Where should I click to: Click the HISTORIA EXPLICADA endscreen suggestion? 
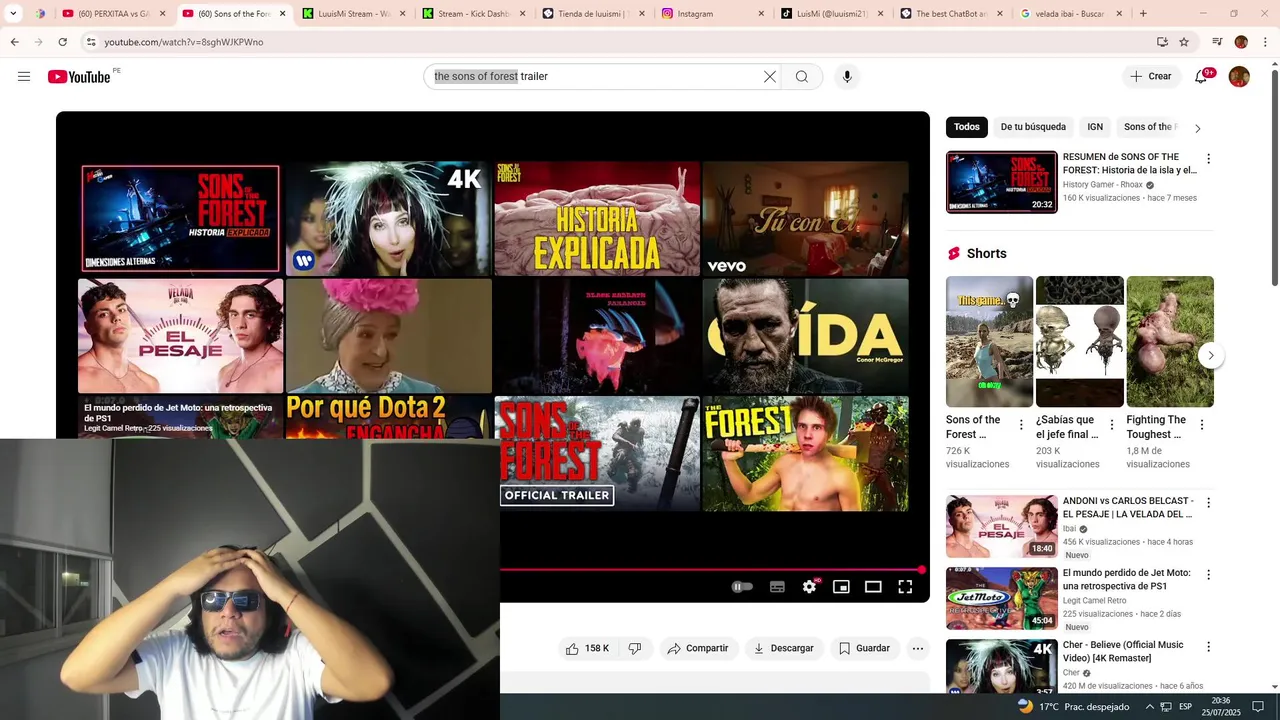(x=597, y=218)
